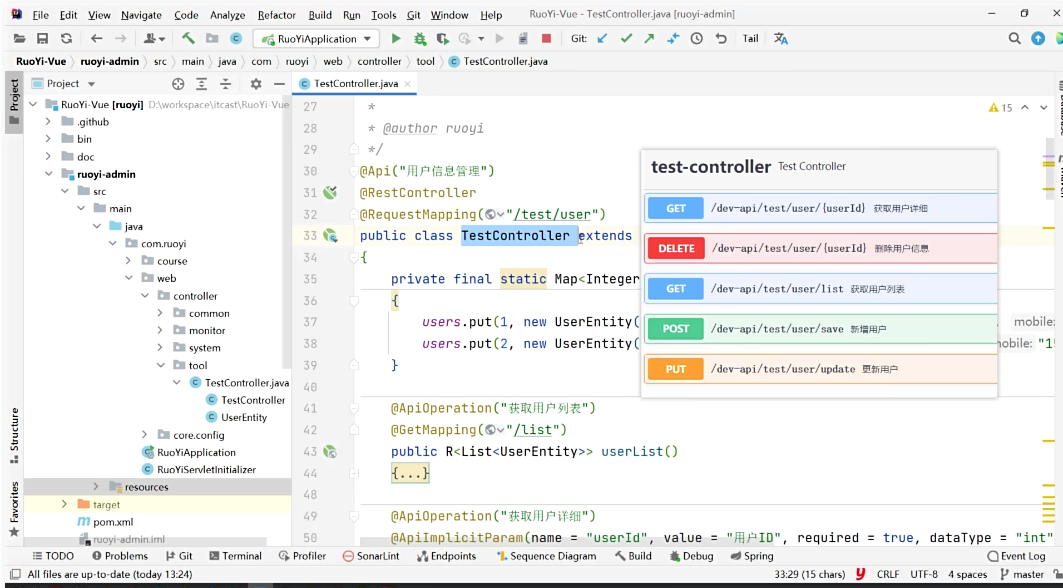This screenshot has height=588, width=1063.
Task: Collapse the ruoyi-admin module
Action: [x=48, y=174]
